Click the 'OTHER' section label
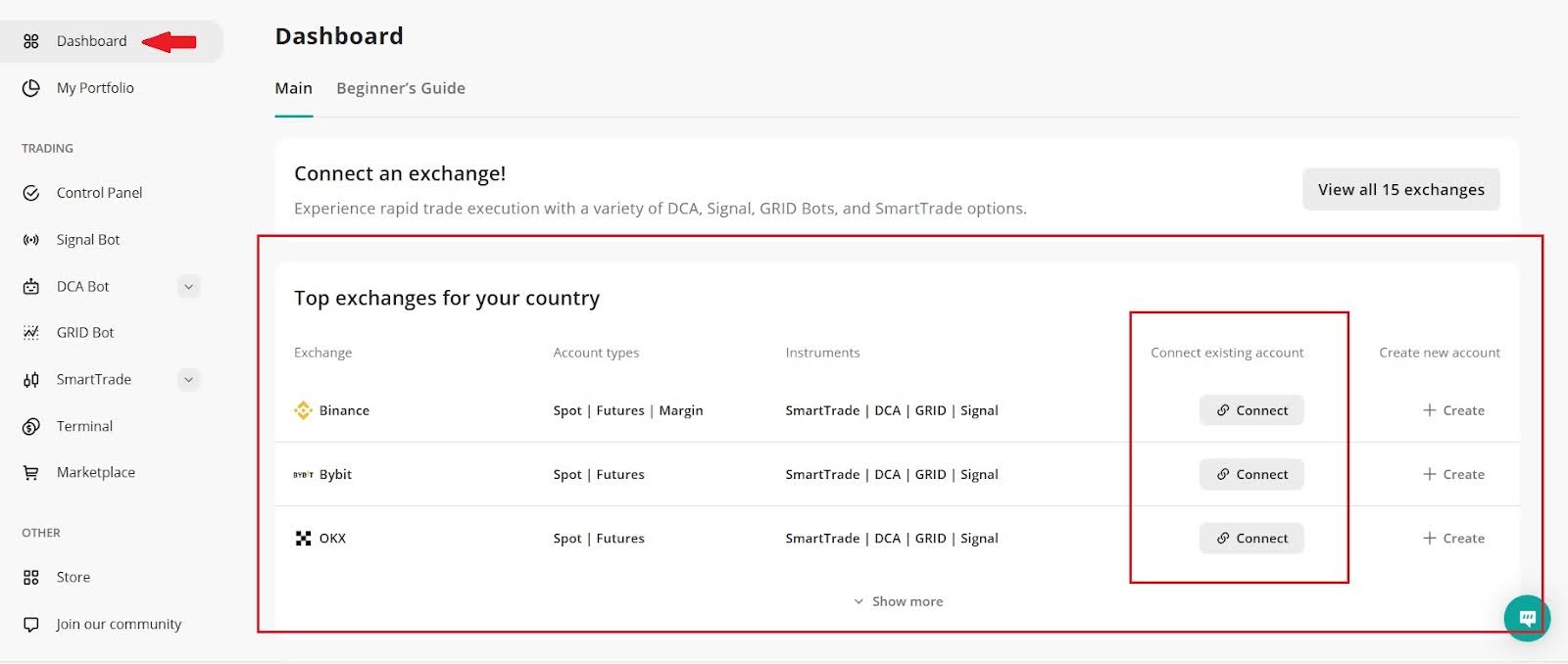The width and height of the screenshot is (1568, 664). click(x=41, y=534)
